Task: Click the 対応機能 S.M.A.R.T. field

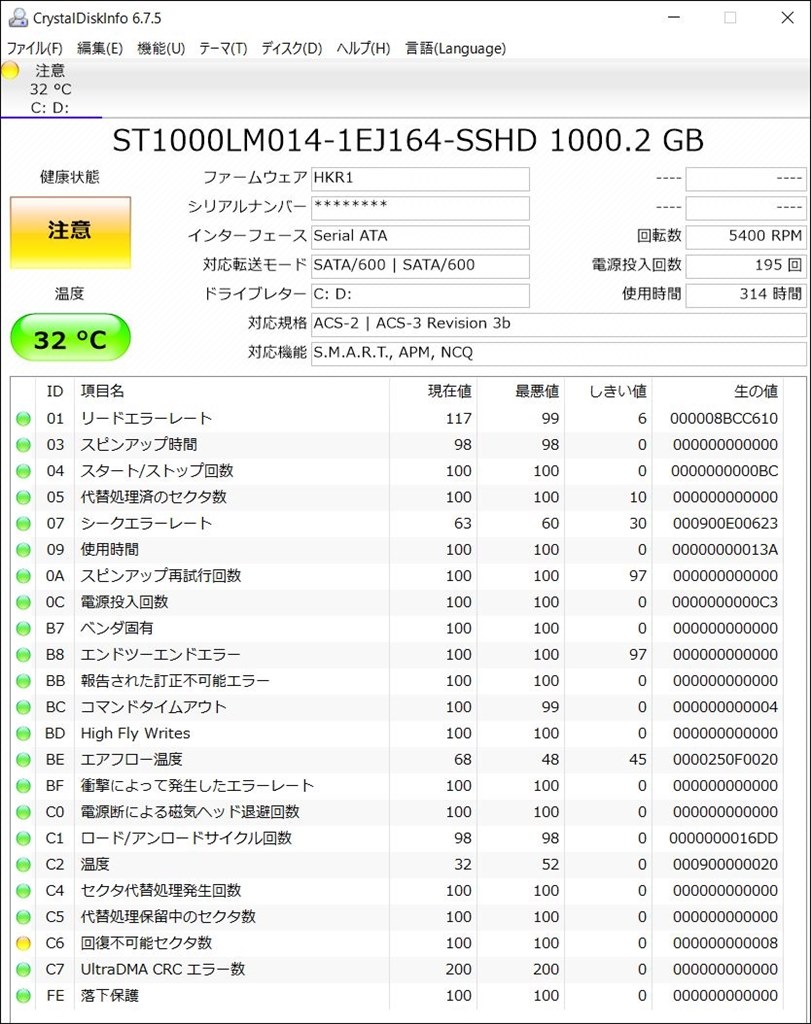Action: click(x=558, y=353)
